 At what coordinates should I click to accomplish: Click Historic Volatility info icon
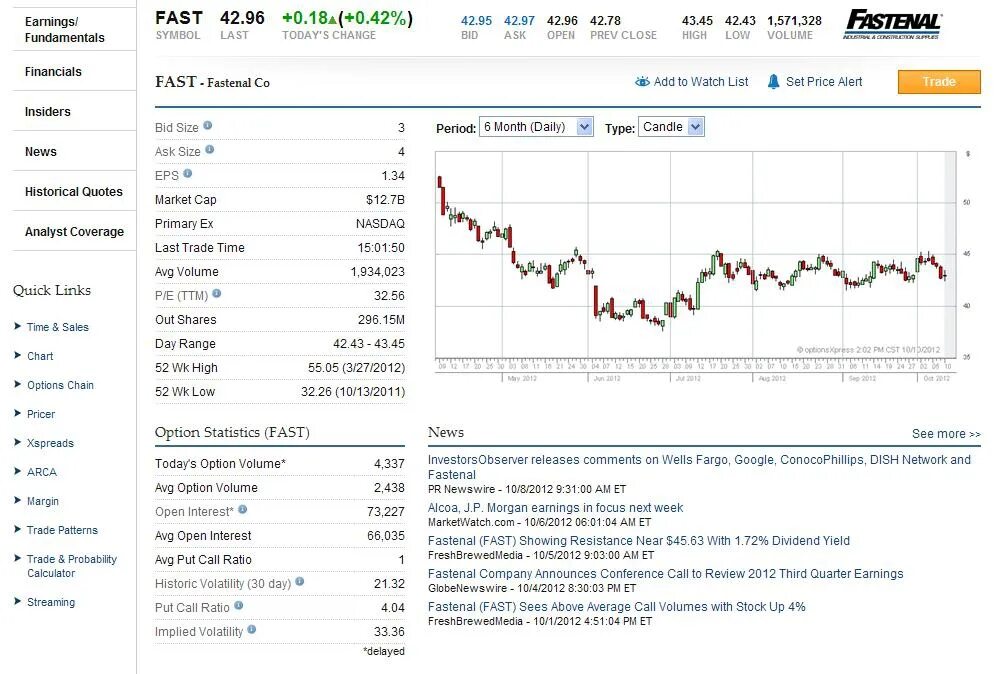(299, 582)
